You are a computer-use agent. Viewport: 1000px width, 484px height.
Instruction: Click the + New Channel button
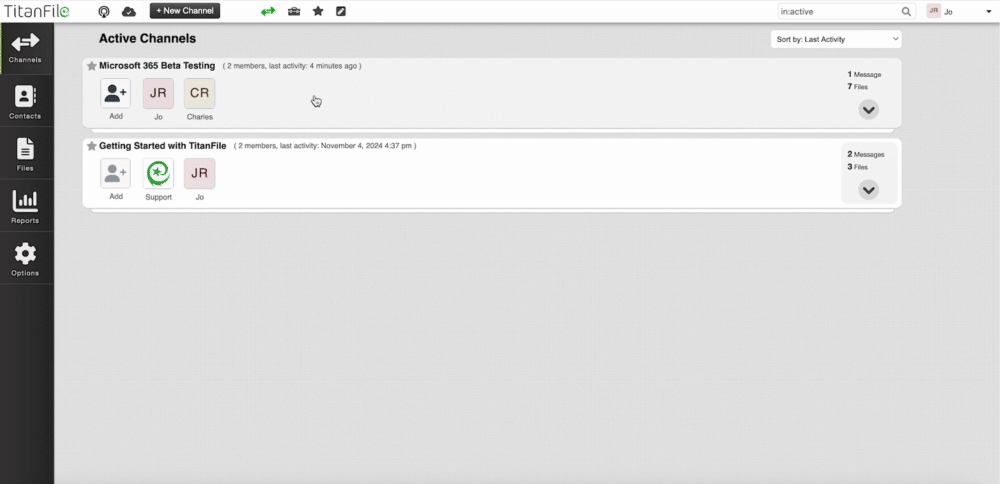coord(185,11)
